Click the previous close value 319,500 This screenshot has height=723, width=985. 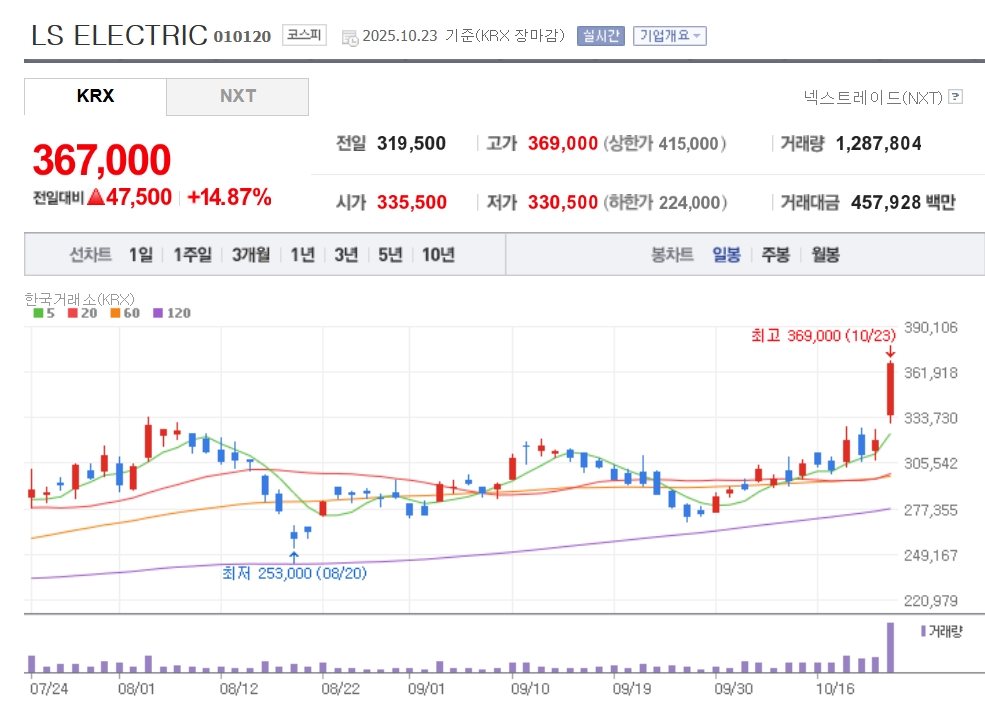(x=411, y=143)
